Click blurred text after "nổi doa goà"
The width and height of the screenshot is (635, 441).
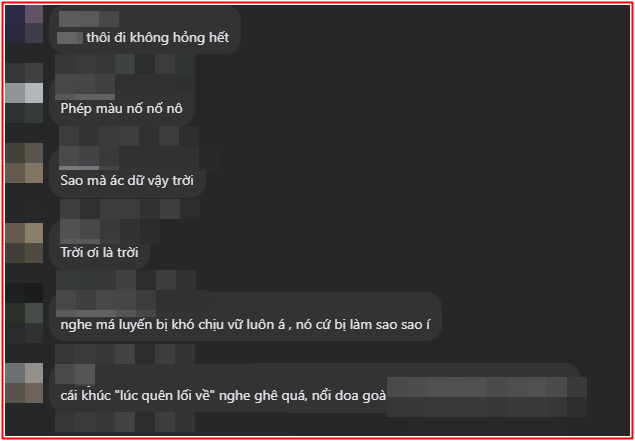487,396
